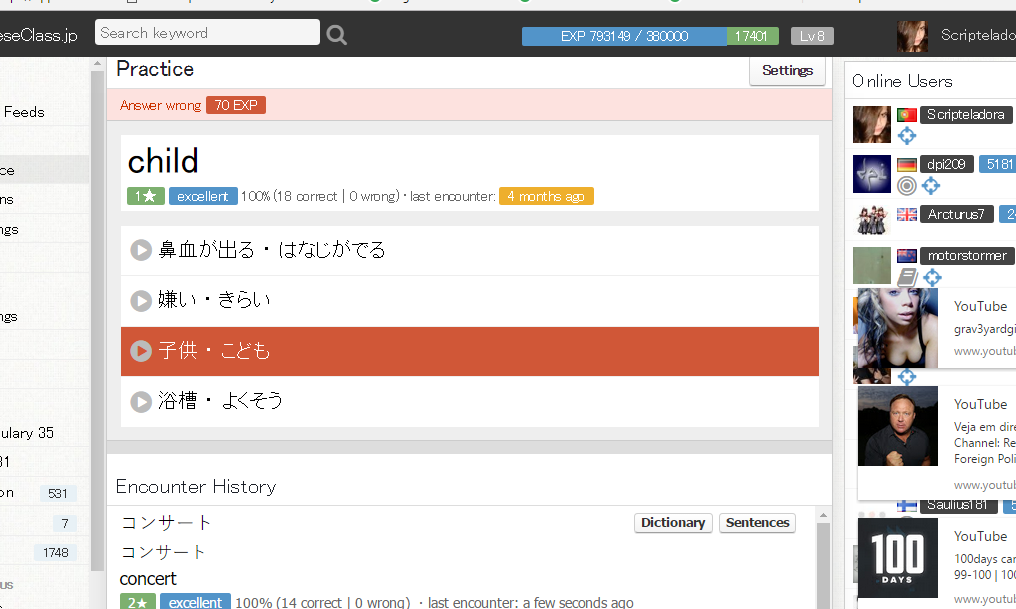This screenshot has width=1016, height=609.
Task: Click the target badge icon under dpi209
Action: pos(907,186)
